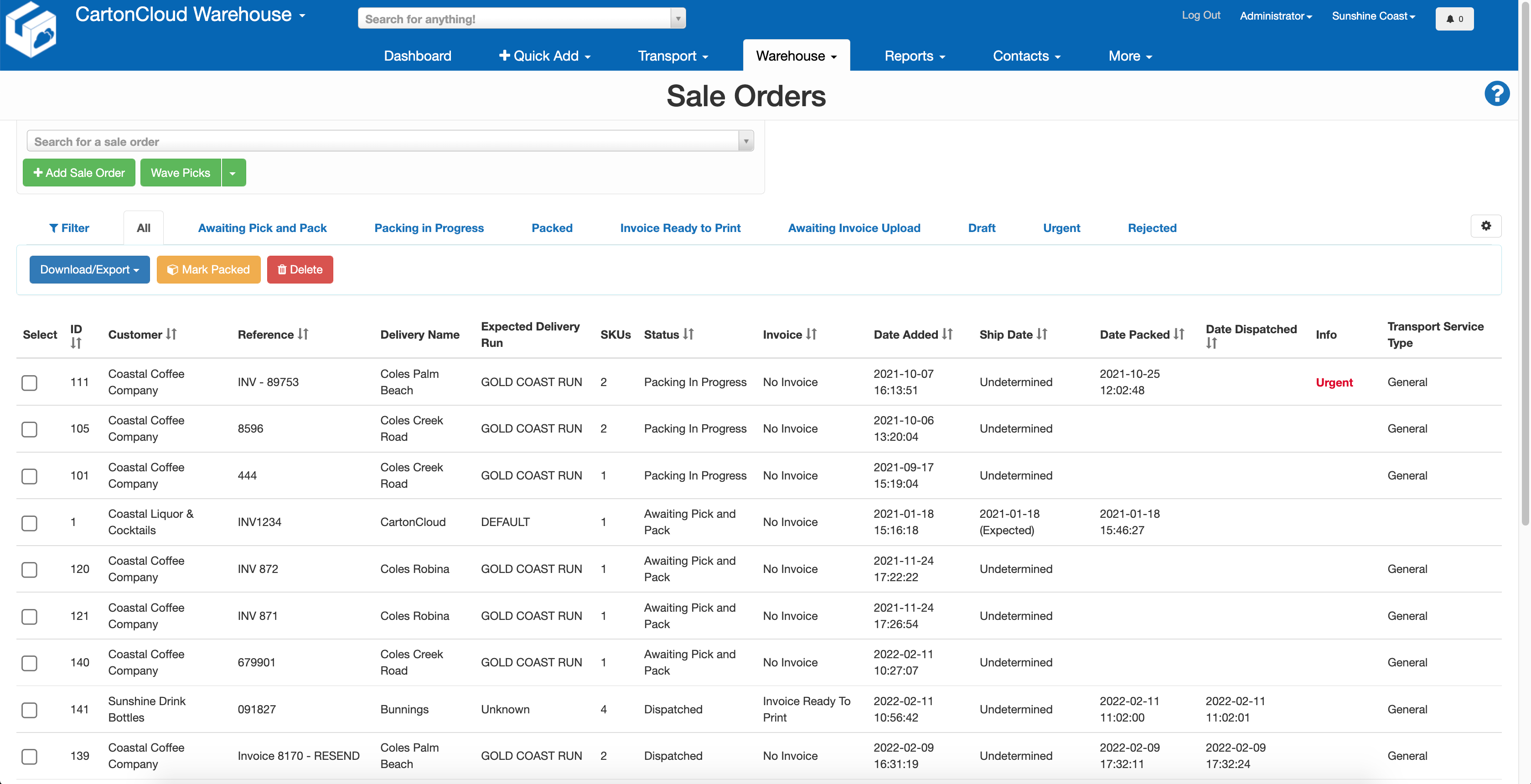Open the table settings gear icon
The image size is (1531, 784).
[x=1486, y=226]
